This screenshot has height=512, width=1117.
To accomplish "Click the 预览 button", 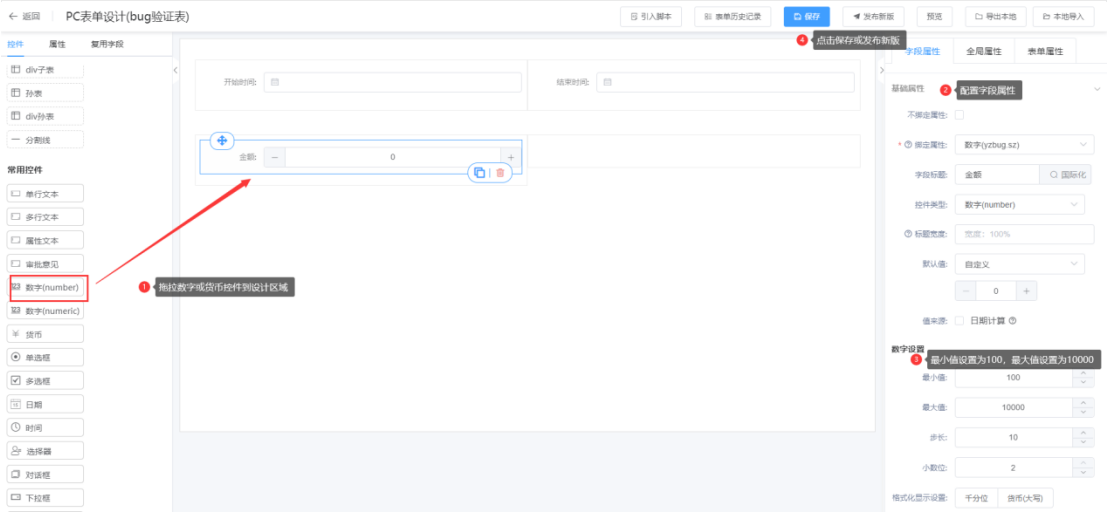I will pos(934,16).
